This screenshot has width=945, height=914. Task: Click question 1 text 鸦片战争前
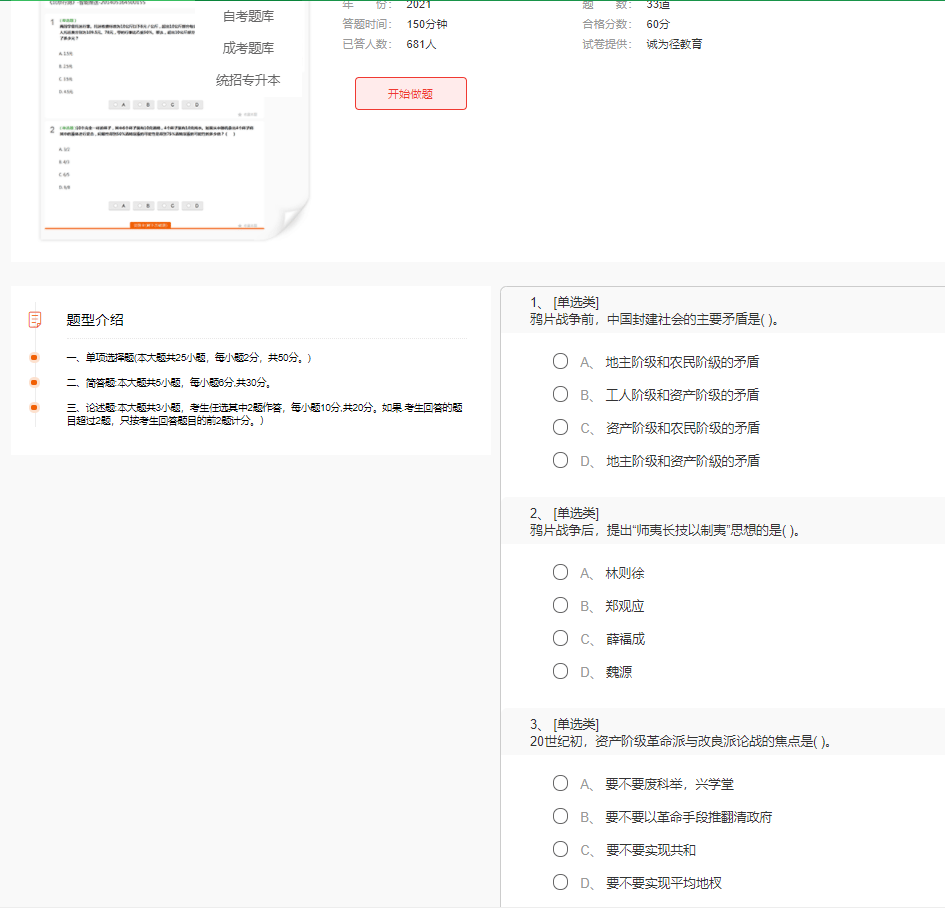655,320
